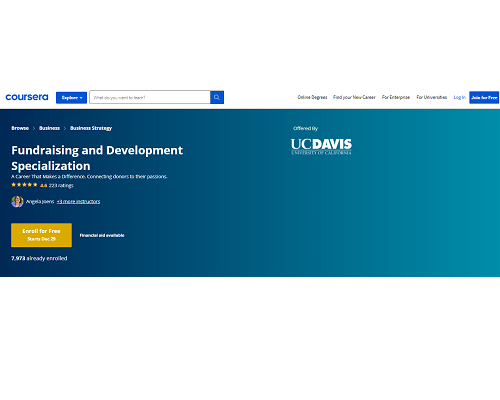The width and height of the screenshot is (500, 400).
Task: Click Angela Joens instructor avatar
Action: click(17, 202)
